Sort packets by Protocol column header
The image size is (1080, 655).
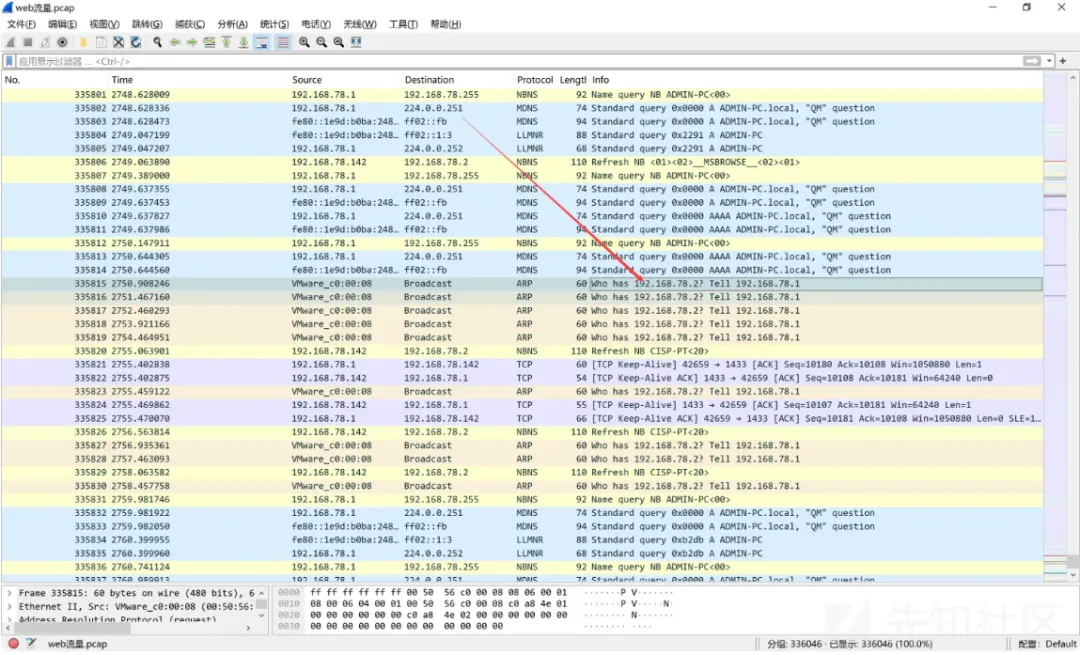click(534, 80)
